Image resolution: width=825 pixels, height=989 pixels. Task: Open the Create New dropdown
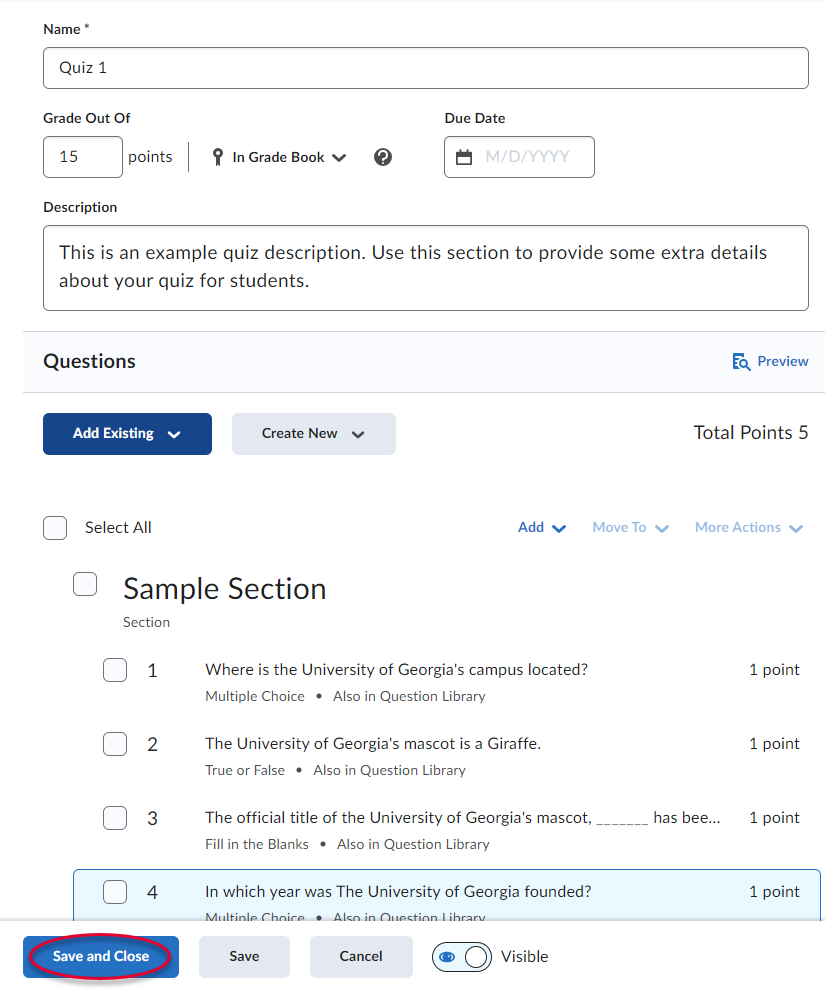313,434
